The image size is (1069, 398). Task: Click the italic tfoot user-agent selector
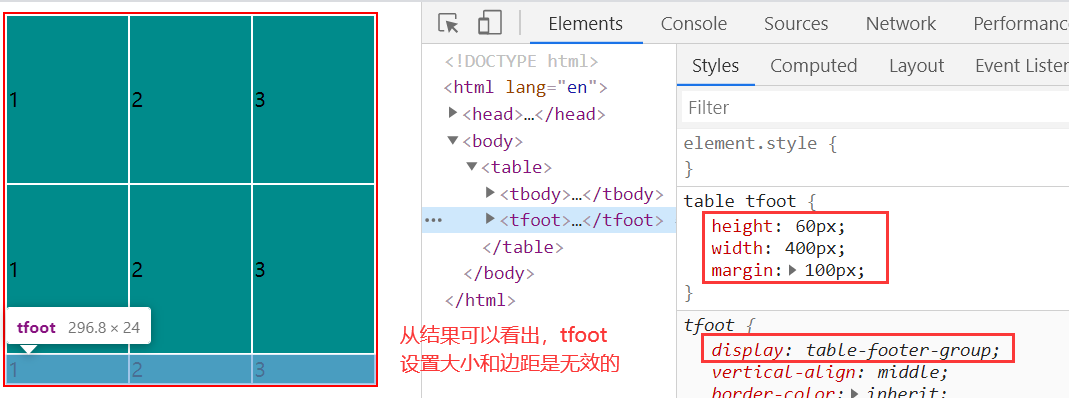[x=709, y=325]
